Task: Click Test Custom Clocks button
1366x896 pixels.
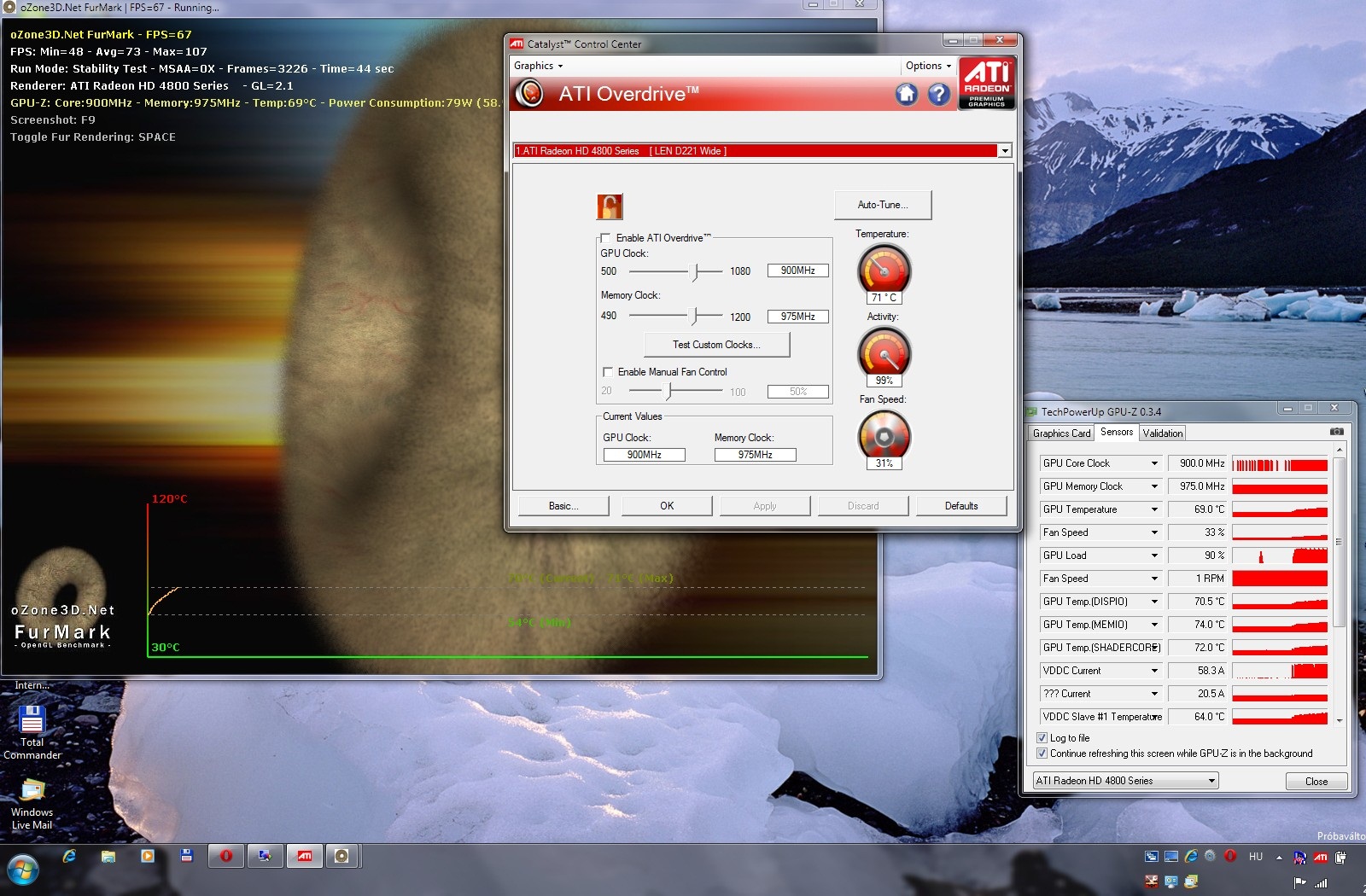Action: (x=716, y=345)
